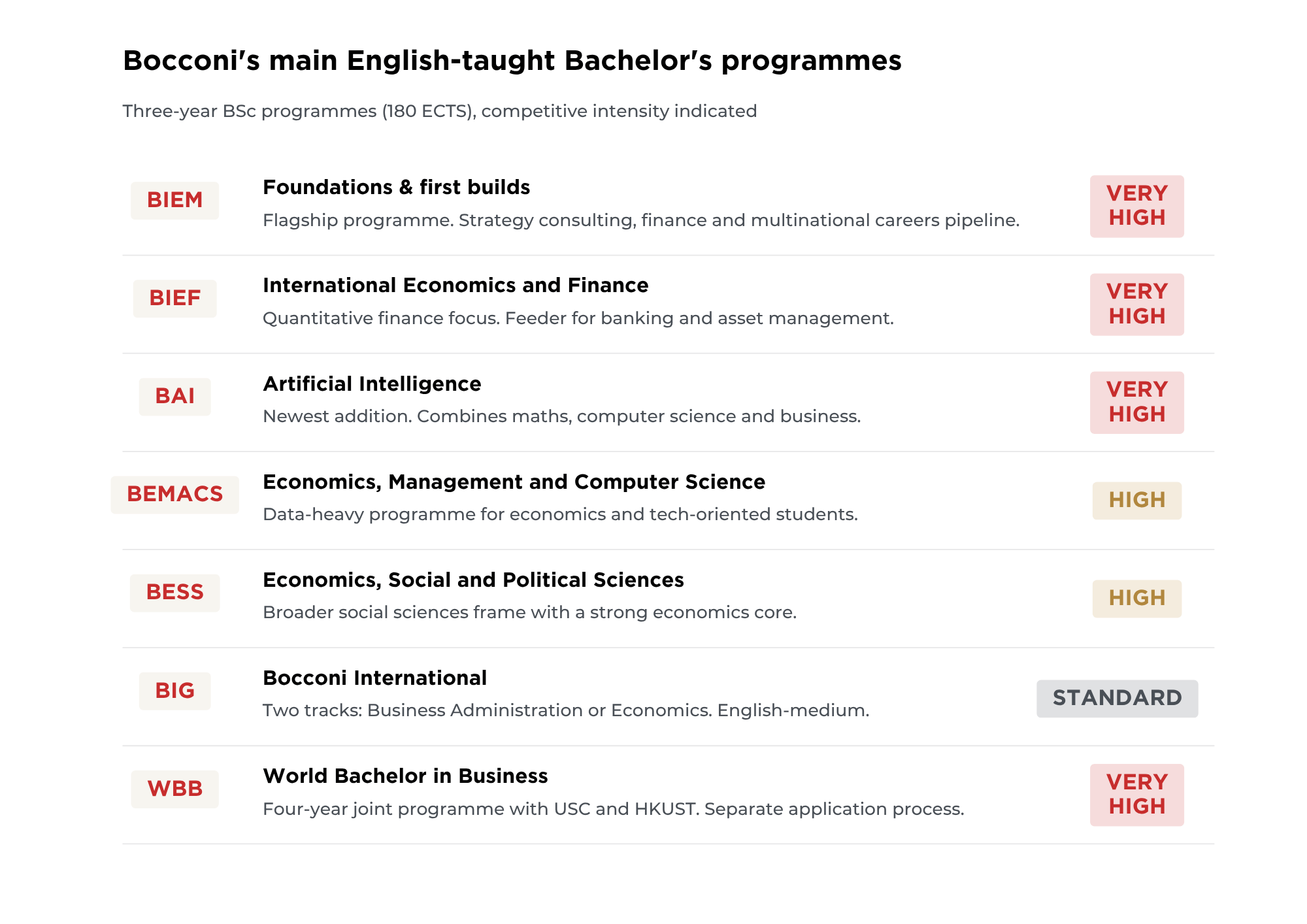Select the Foundations & first builds heading

point(396,188)
